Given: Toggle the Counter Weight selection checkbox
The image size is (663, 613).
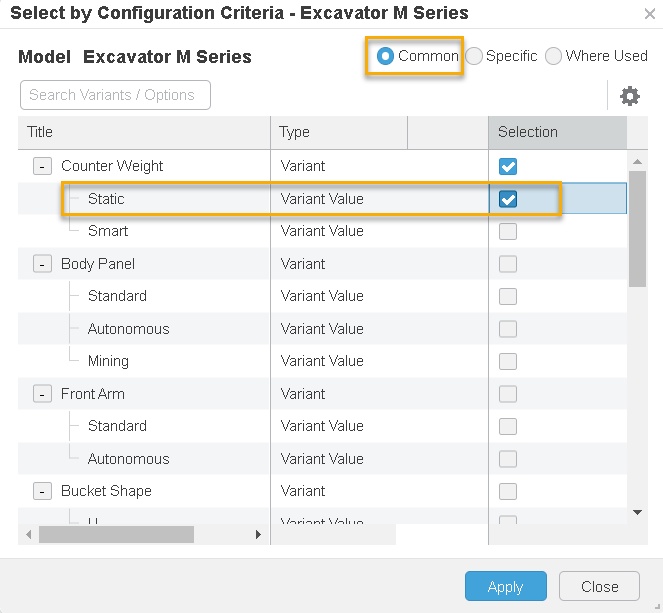Looking at the screenshot, I should (x=508, y=166).
